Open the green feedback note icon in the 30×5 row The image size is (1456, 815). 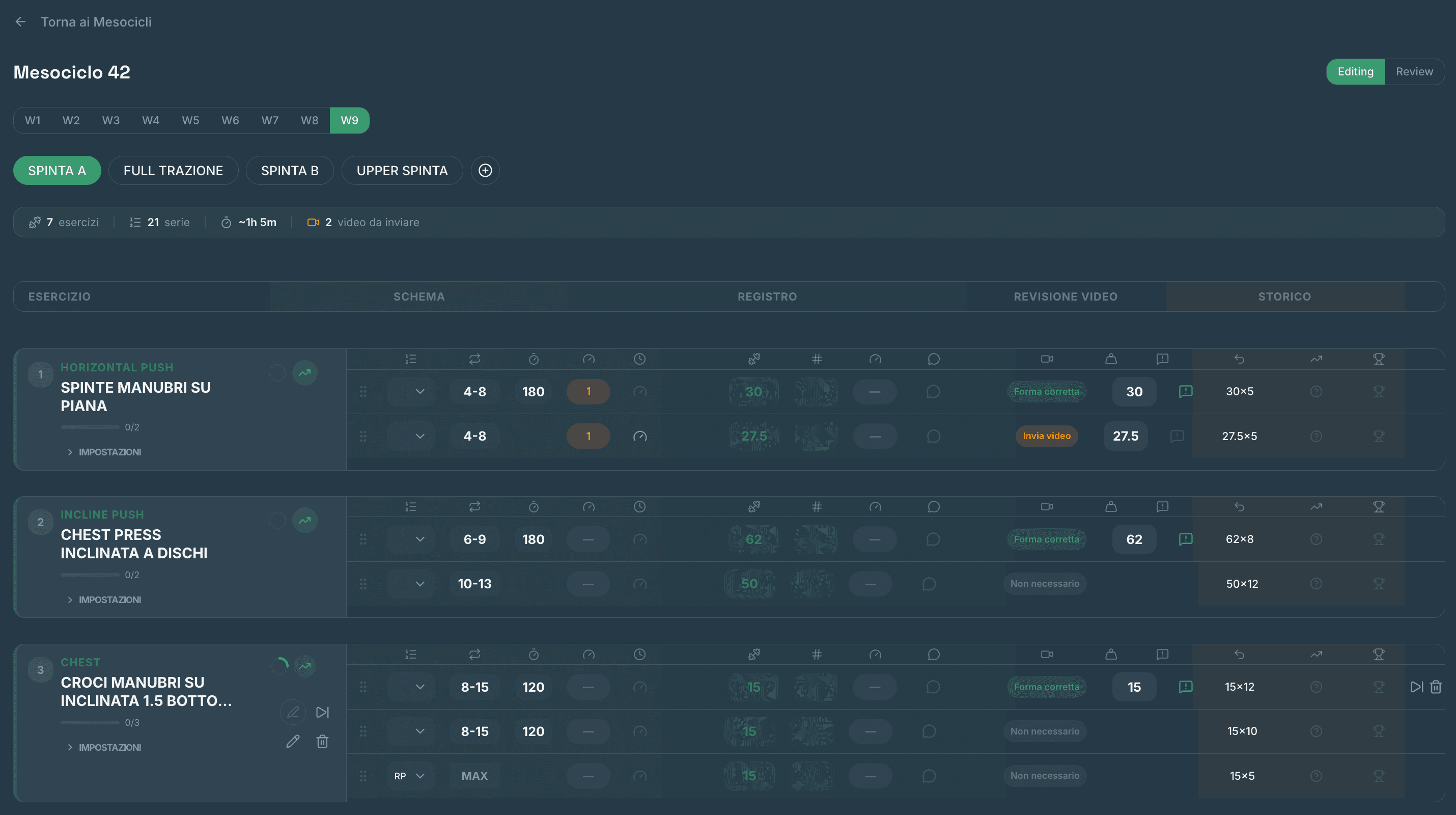coord(1185,391)
